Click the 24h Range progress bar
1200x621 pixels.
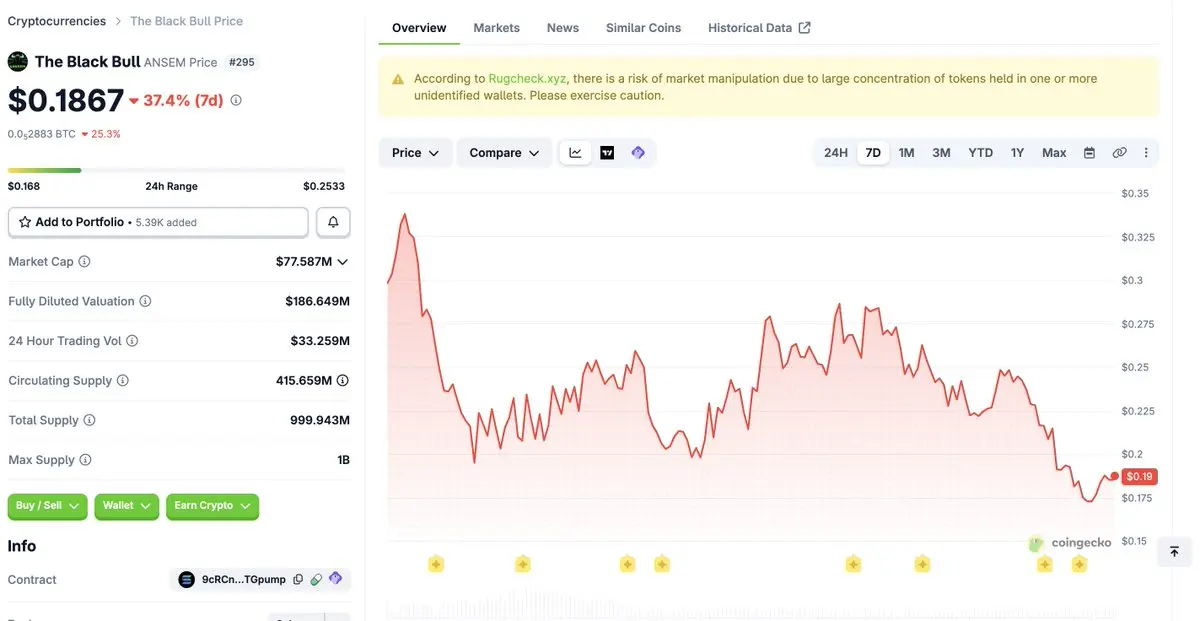pyautogui.click(x=176, y=171)
